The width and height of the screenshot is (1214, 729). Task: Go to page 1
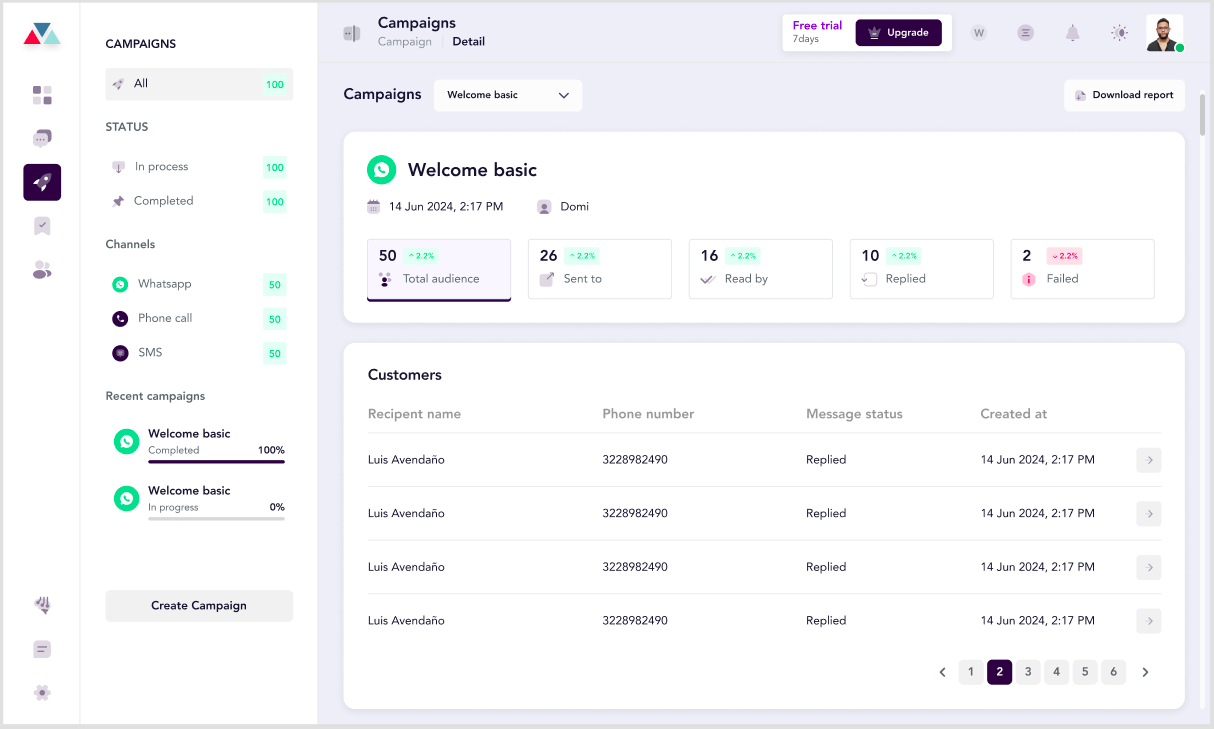[971, 672]
